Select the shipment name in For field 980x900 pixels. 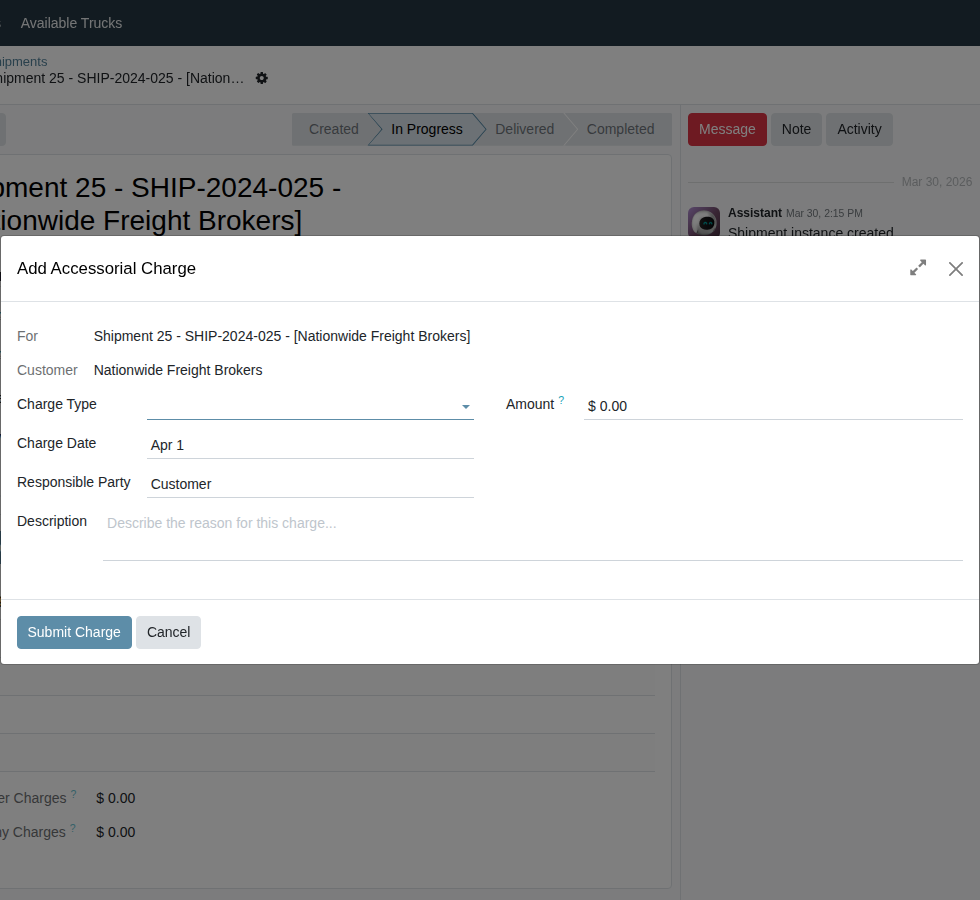pyautogui.click(x=282, y=336)
